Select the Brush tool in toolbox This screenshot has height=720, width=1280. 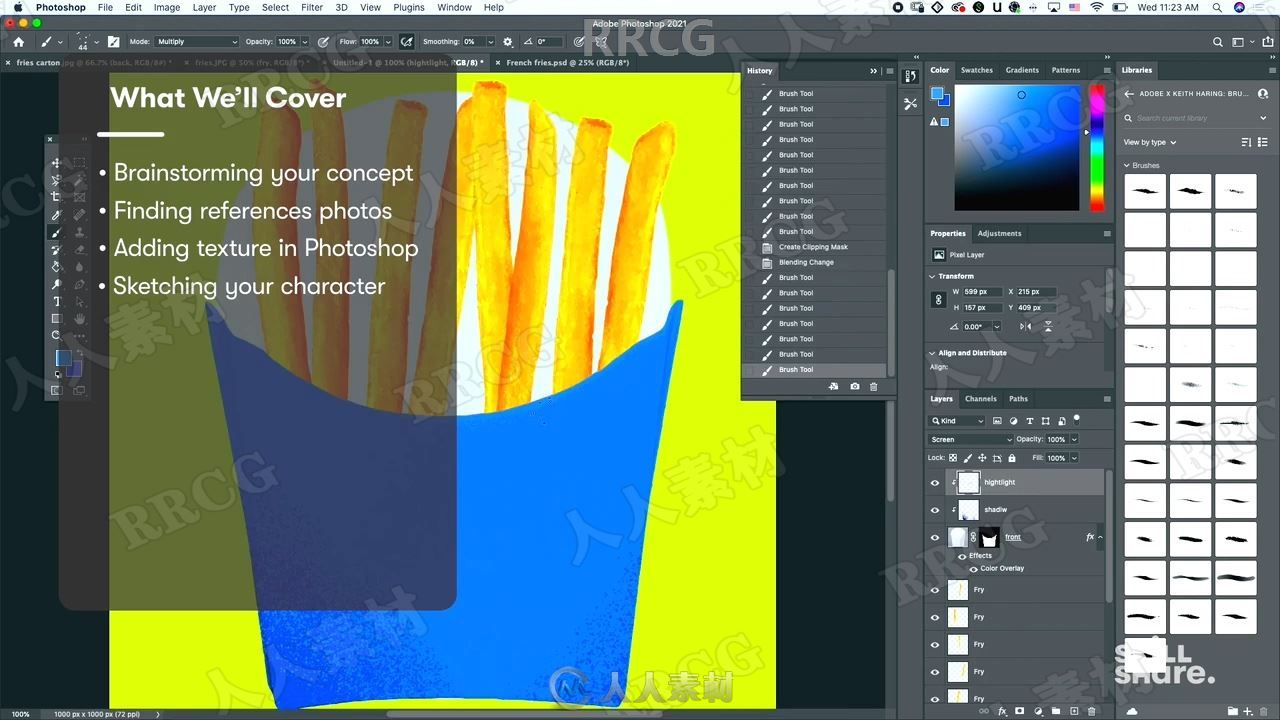[x=56, y=232]
